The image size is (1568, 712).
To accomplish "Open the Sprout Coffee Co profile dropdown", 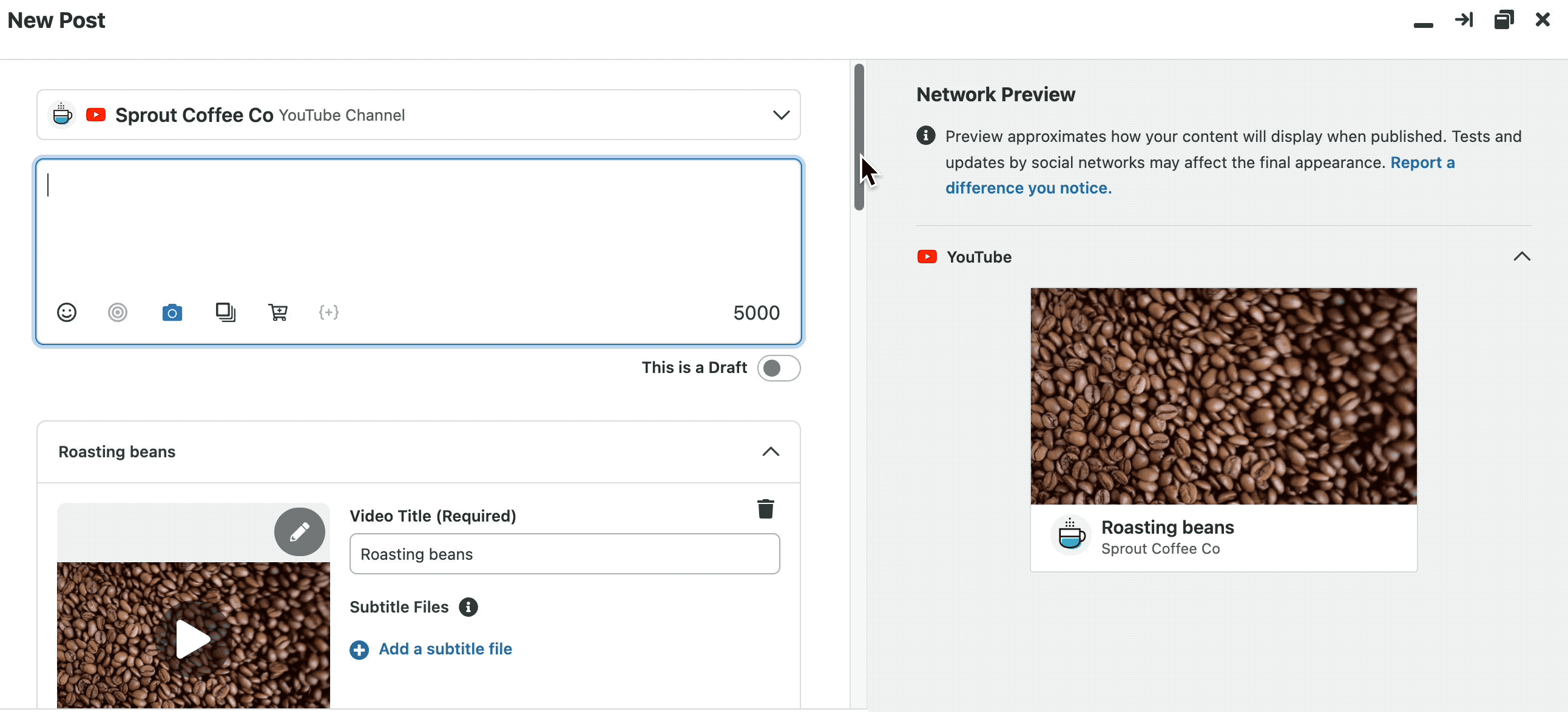I will (x=419, y=115).
